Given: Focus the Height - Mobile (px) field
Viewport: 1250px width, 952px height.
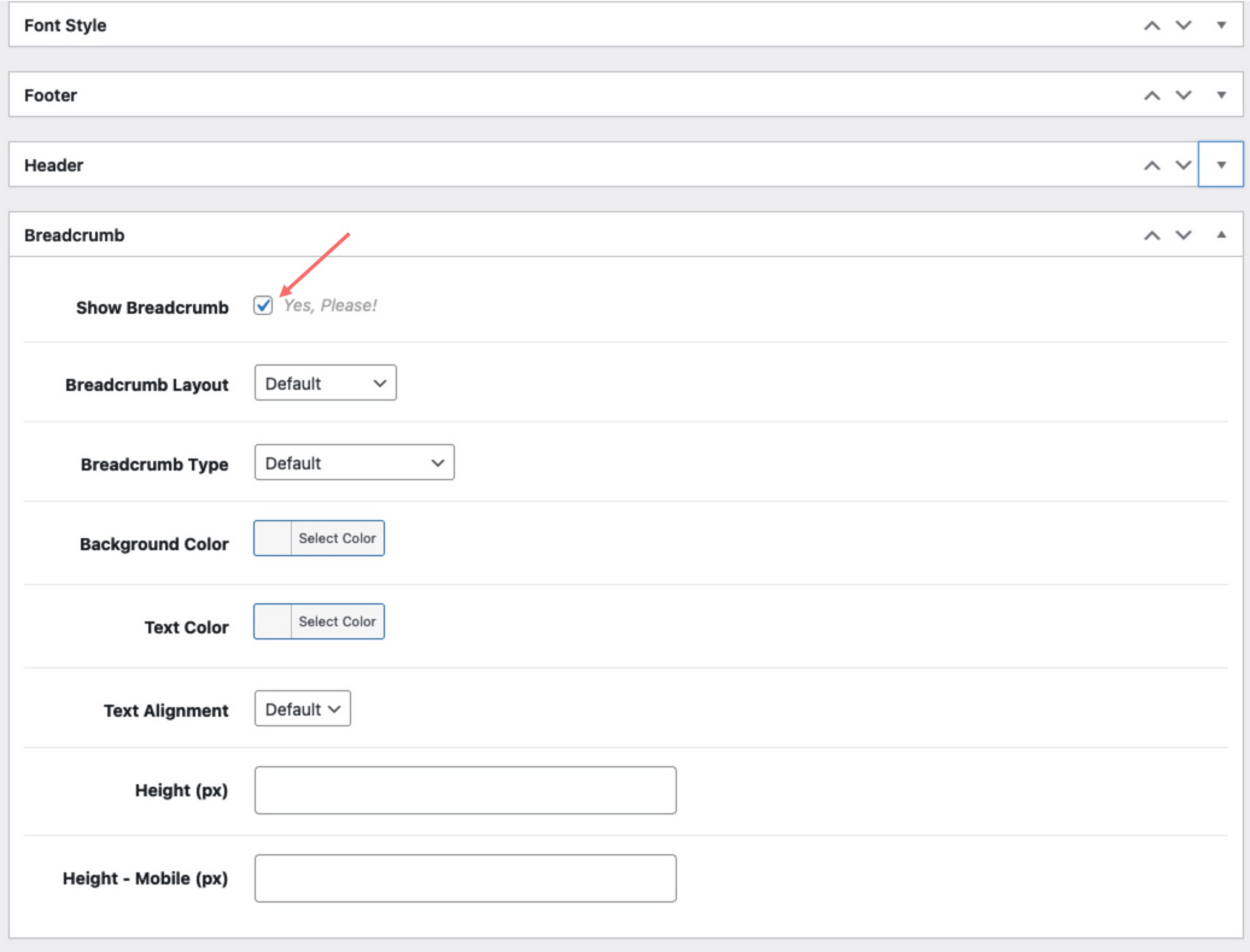Looking at the screenshot, I should (465, 878).
